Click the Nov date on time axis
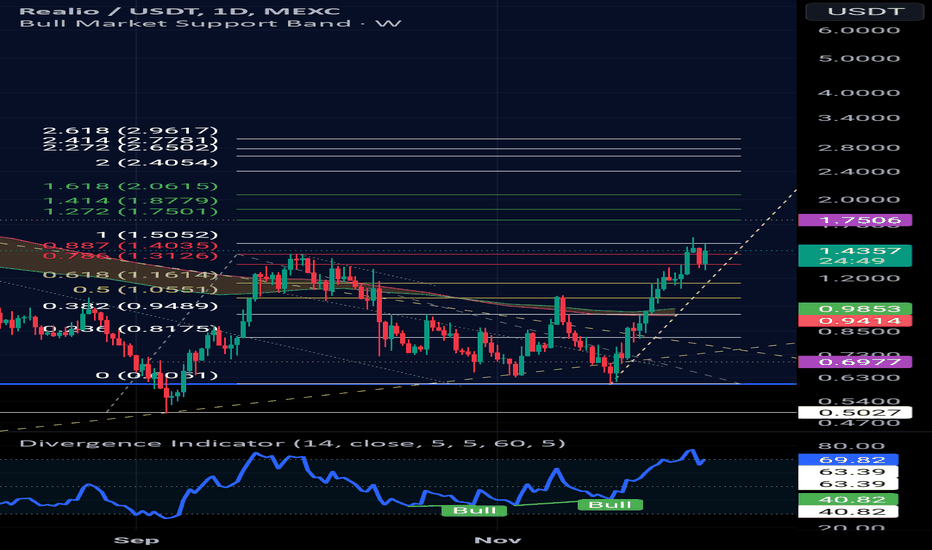The width and height of the screenshot is (932, 550). (498, 540)
